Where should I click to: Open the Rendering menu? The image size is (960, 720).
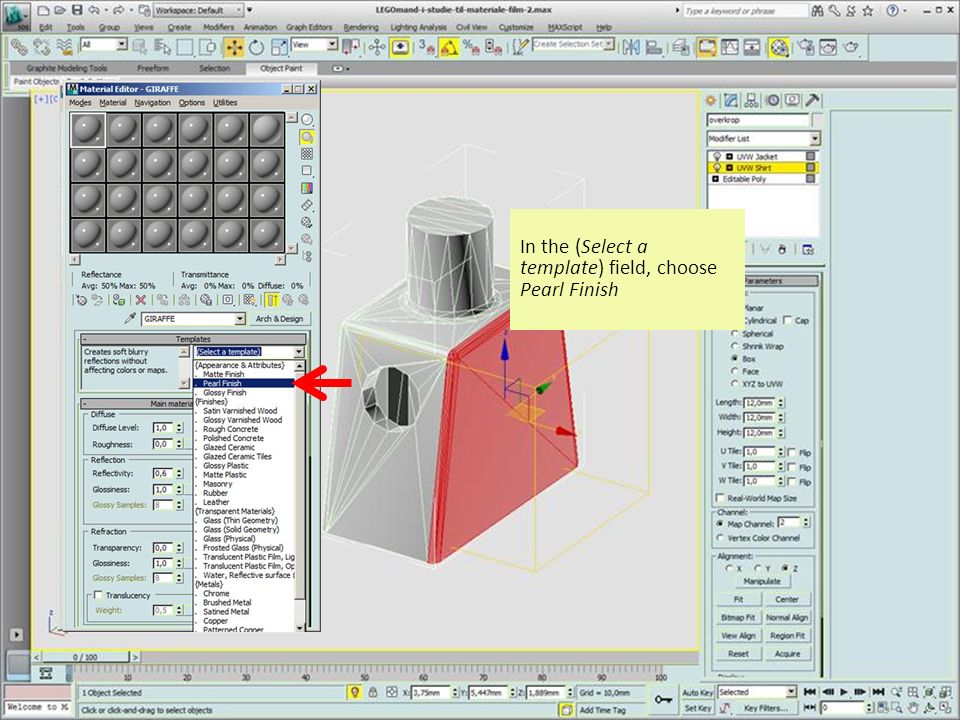point(361,27)
